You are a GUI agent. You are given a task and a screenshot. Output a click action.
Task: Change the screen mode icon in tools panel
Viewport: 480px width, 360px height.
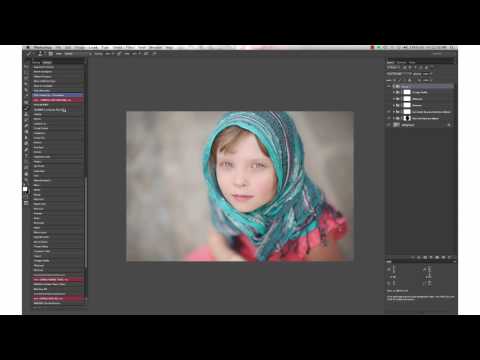coord(26,203)
